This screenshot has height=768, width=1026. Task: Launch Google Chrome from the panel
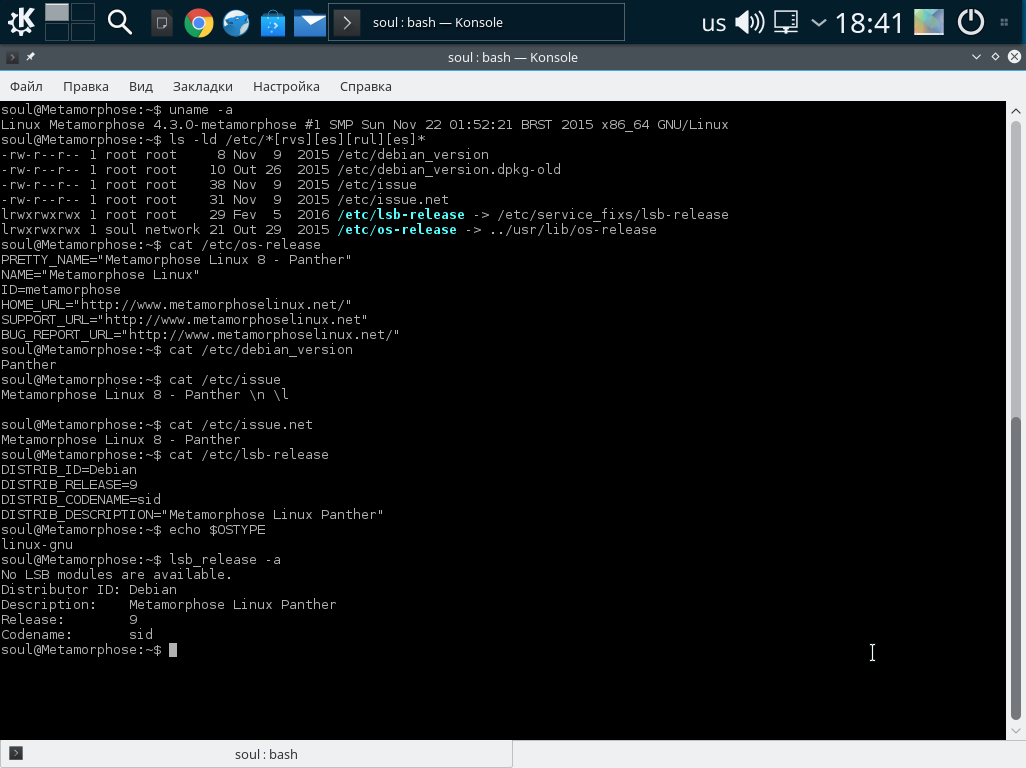pos(199,23)
